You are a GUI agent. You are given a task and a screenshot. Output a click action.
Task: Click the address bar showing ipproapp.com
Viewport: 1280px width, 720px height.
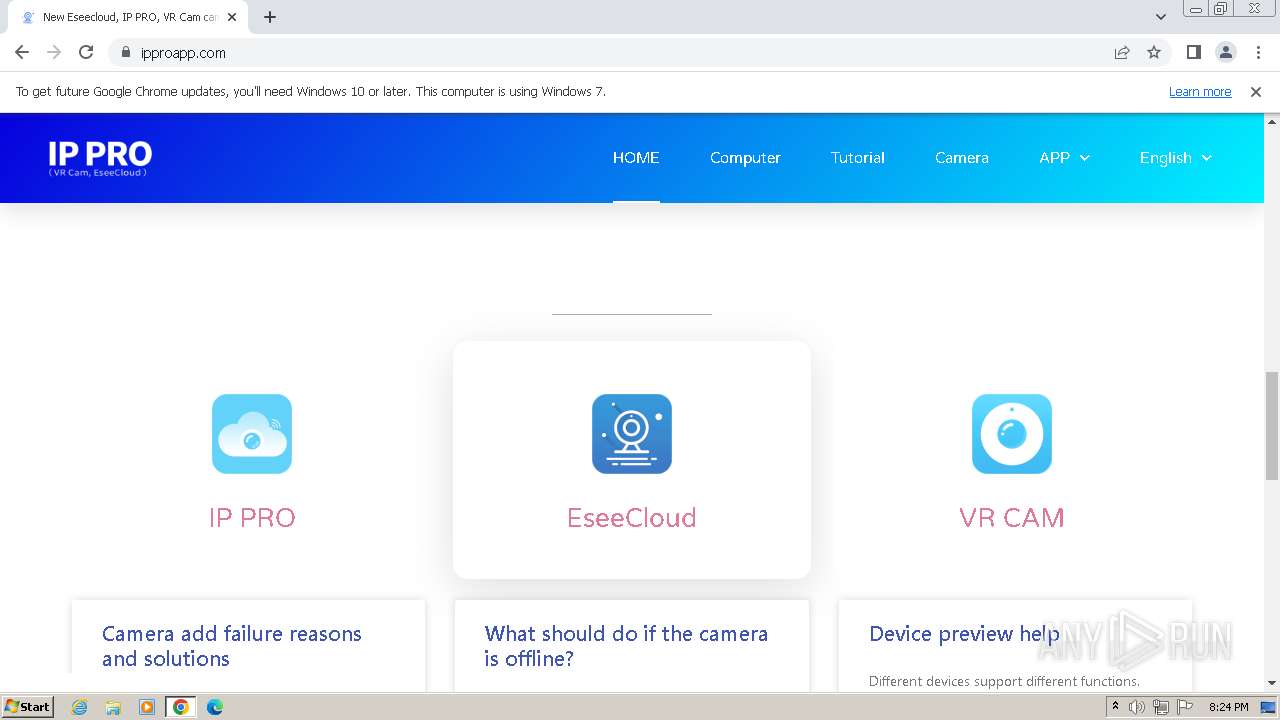pyautogui.click(x=610, y=53)
